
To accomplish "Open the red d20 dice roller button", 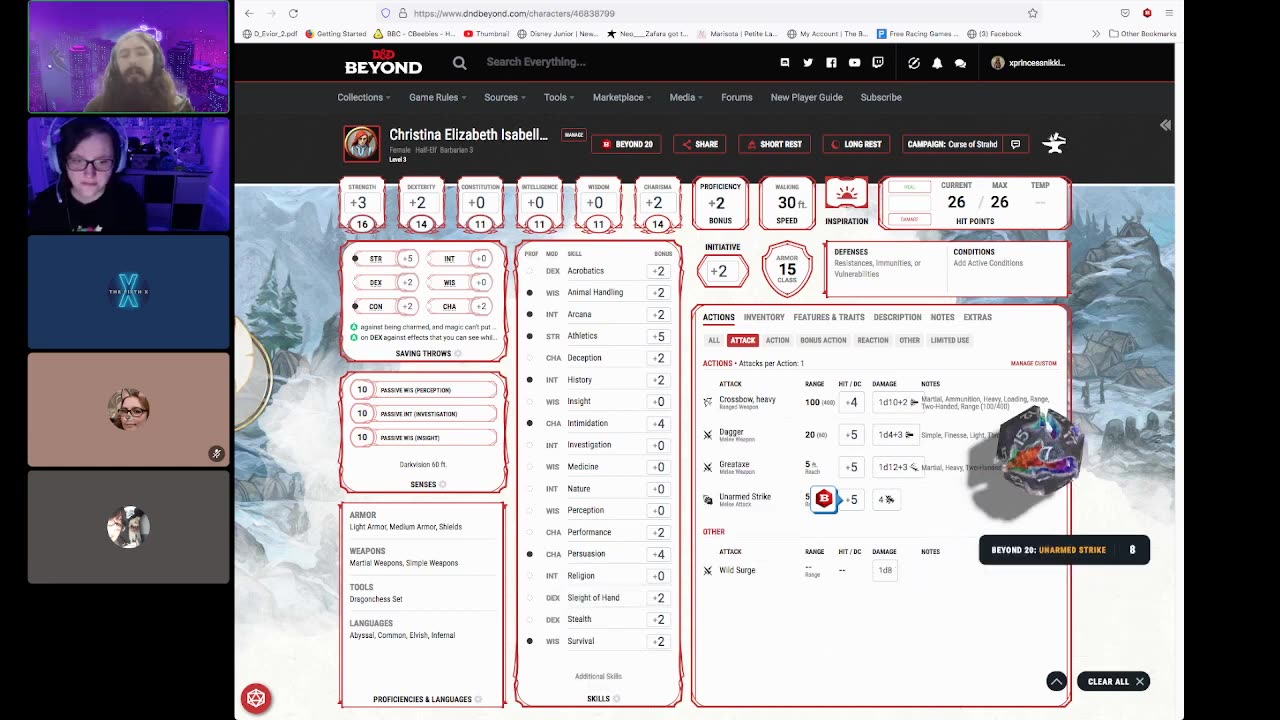I will pos(256,698).
